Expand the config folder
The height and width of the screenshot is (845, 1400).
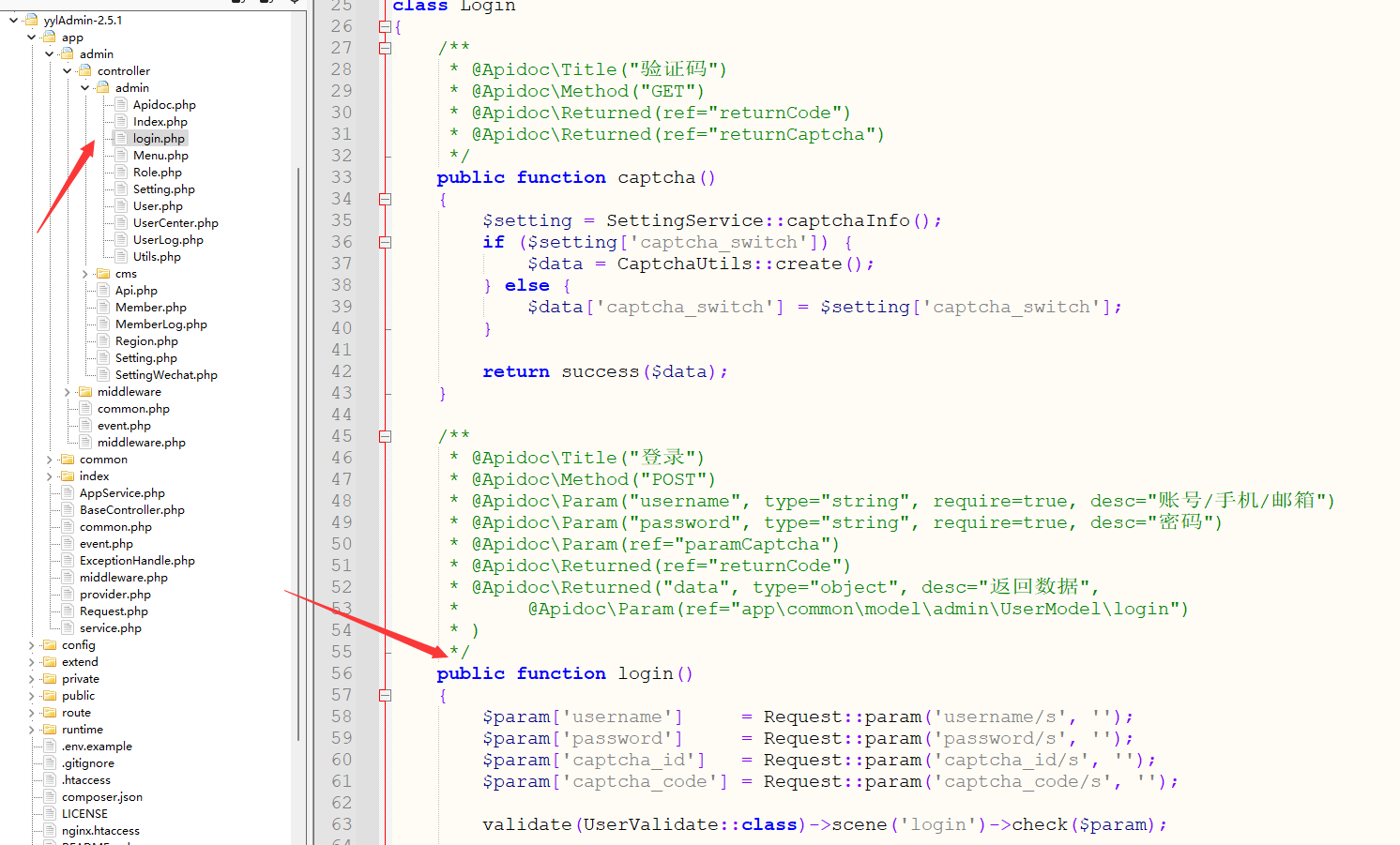[31, 644]
